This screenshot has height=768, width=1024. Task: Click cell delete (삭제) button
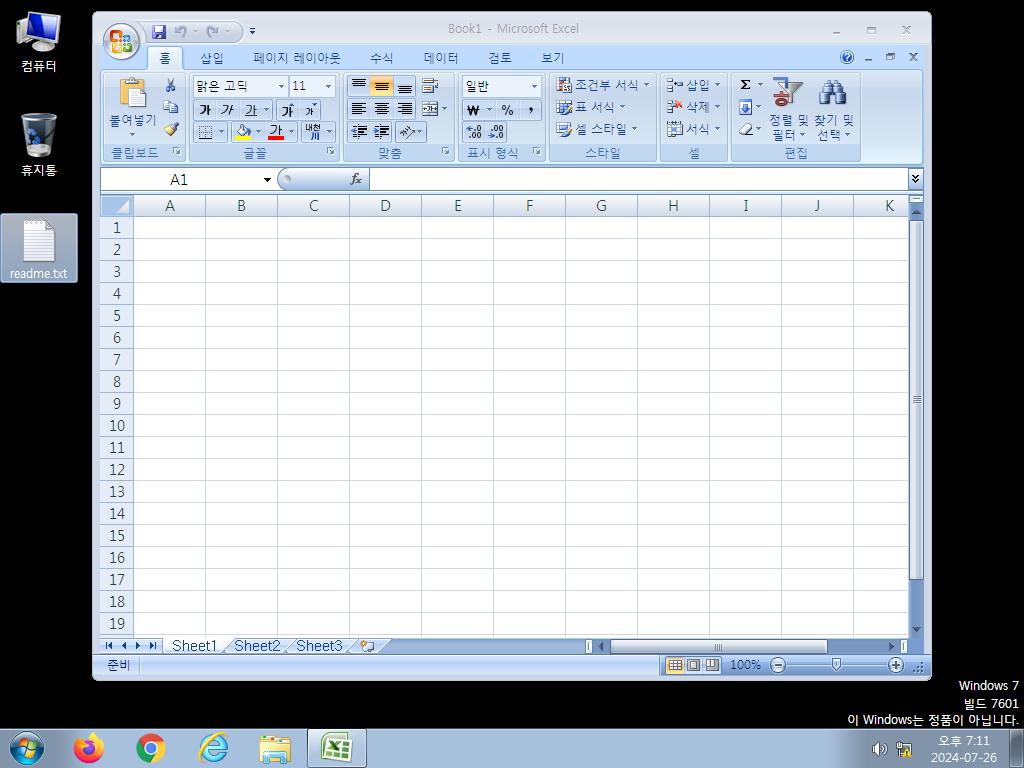[693, 106]
